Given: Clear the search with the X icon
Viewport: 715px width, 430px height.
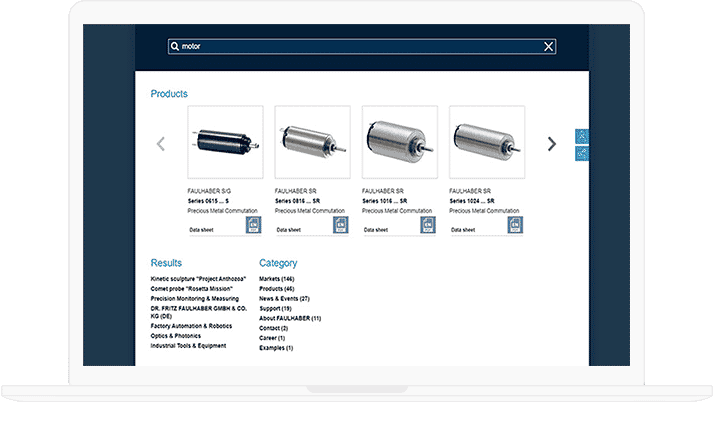Looking at the screenshot, I should [x=548, y=47].
